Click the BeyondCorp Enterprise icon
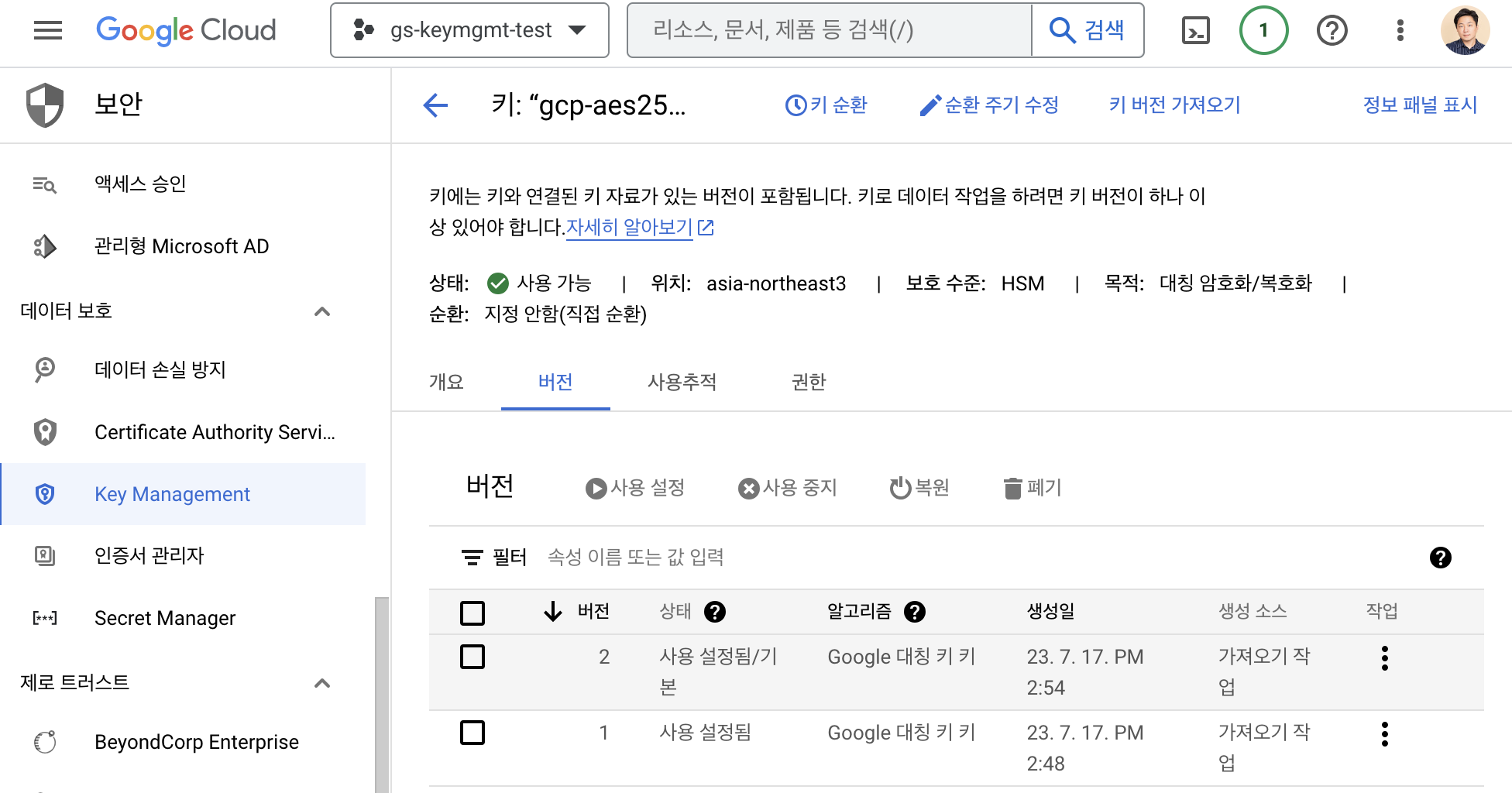This screenshot has width=1512, height=793. point(45,742)
